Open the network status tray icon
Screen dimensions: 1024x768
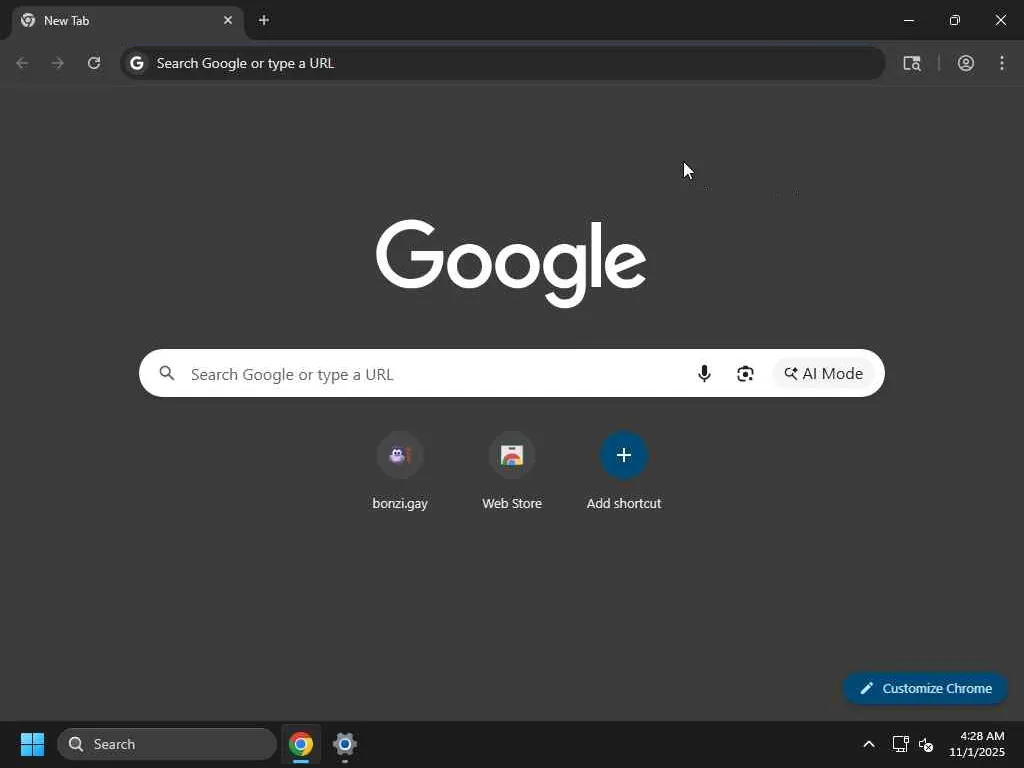pyautogui.click(x=901, y=744)
